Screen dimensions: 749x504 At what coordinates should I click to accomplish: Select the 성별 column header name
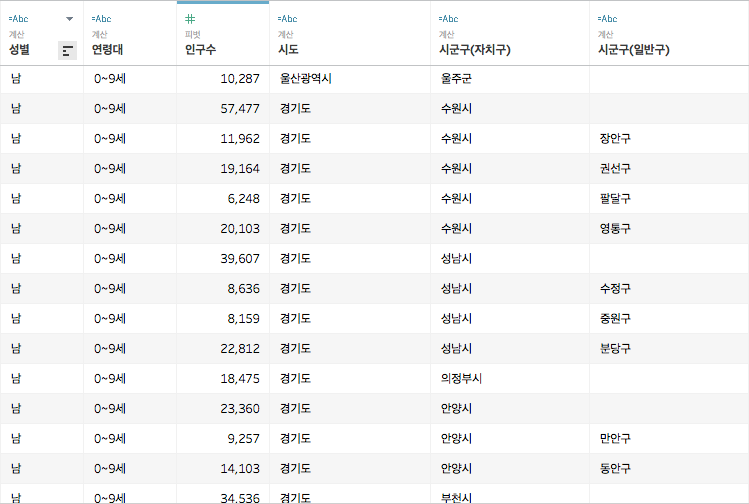(19, 49)
